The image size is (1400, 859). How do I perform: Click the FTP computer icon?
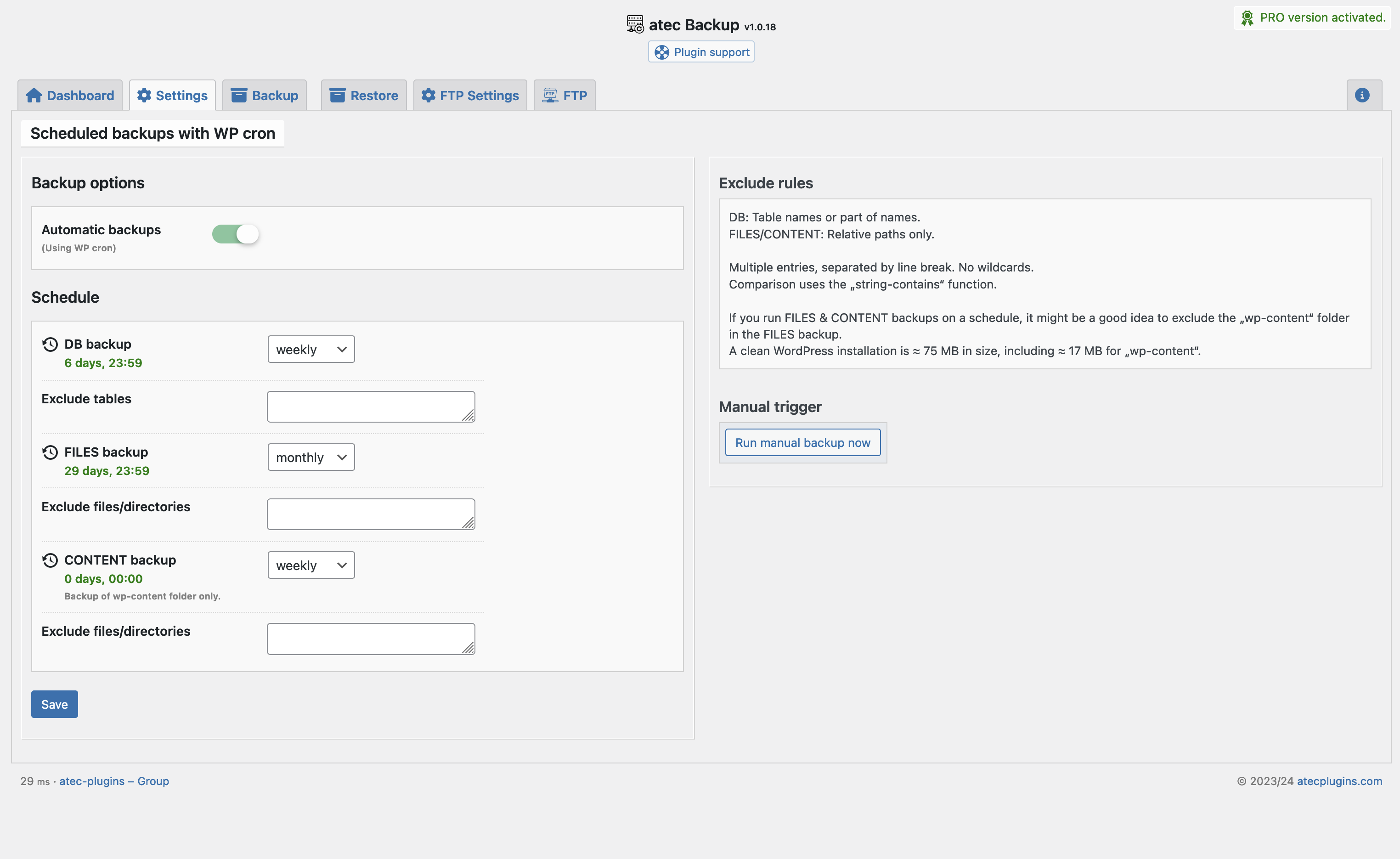(550, 95)
